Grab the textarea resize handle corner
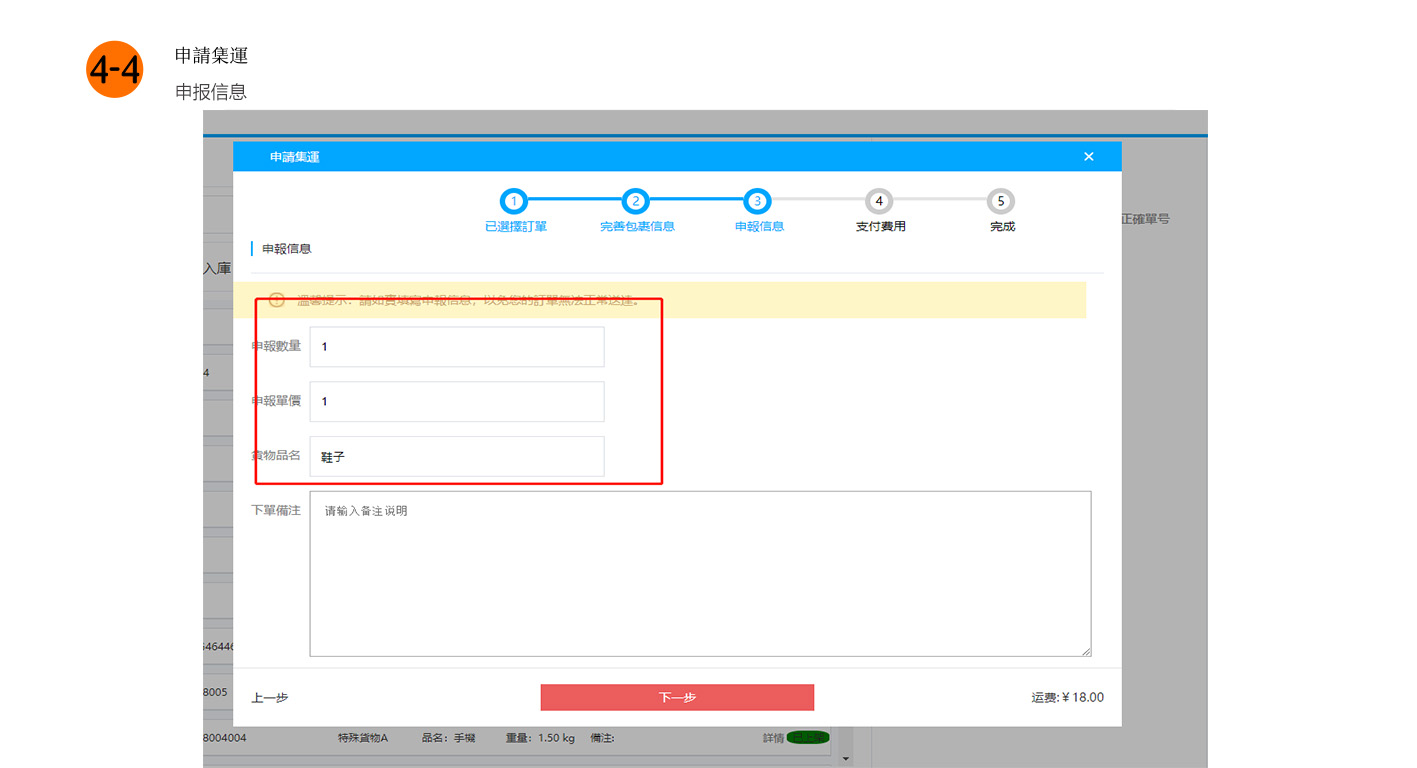This screenshot has width=1417, height=768. [x=1085, y=651]
